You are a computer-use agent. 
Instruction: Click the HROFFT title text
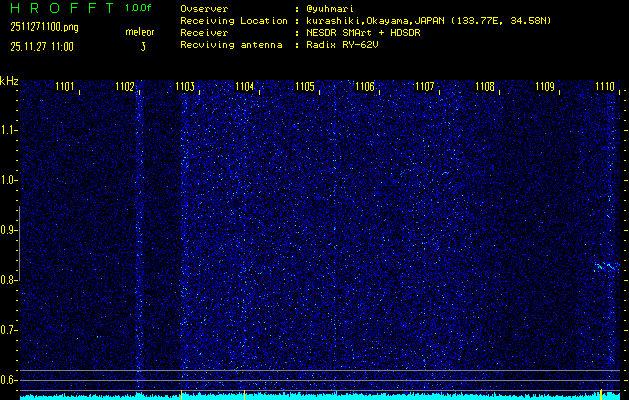(x=62, y=8)
